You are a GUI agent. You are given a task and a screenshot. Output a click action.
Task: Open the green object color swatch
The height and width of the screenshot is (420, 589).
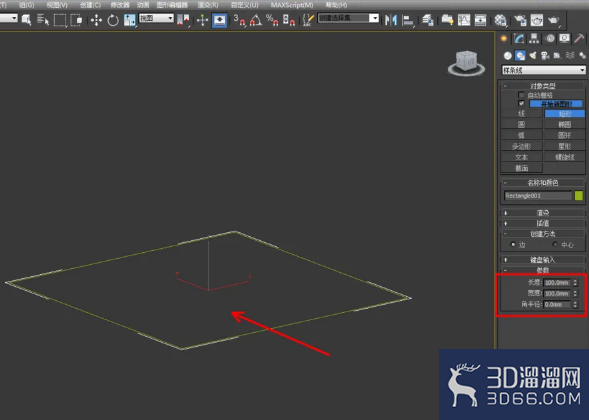(579, 196)
